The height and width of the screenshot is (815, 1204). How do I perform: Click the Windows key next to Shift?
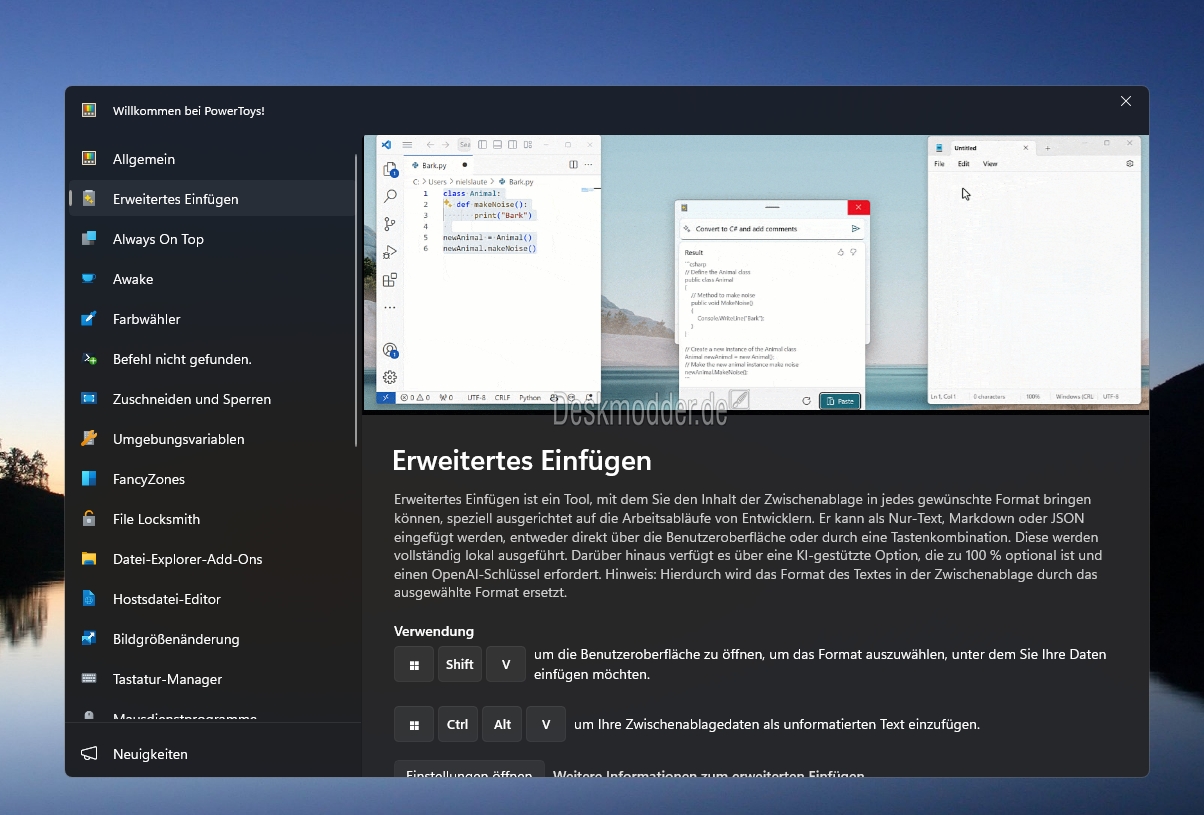coord(414,665)
